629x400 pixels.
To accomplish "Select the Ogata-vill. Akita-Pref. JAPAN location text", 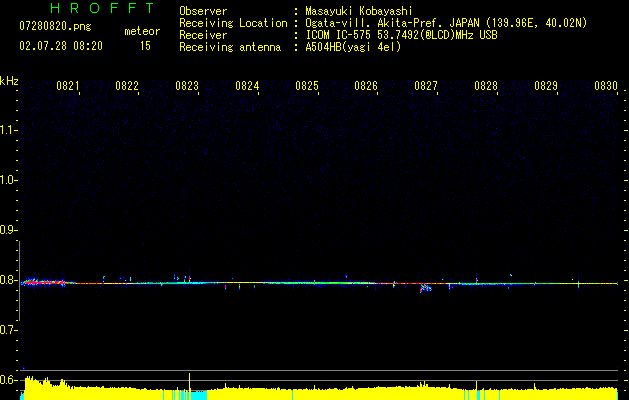I will (446, 23).
